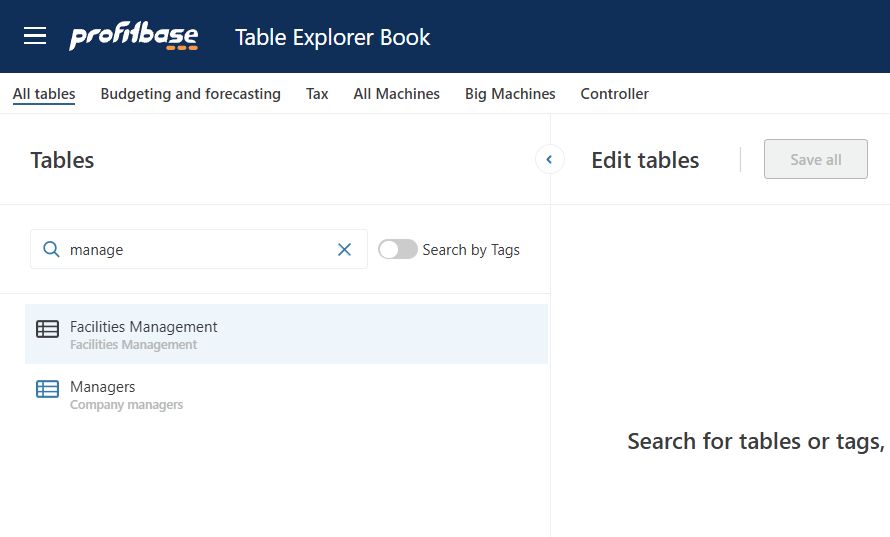This screenshot has height=537, width=890.
Task: Open the Big Machines tab
Action: 510,94
